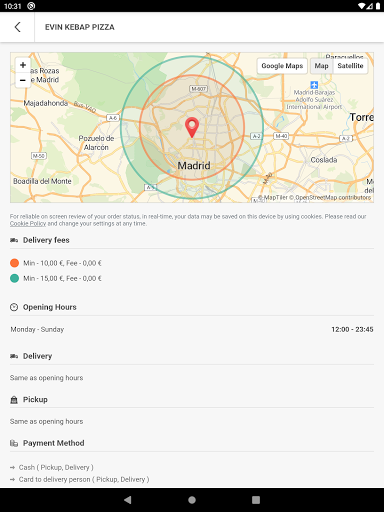The image size is (384, 512).
Task: Click Boadilla del Monte label on map
Action: [x=42, y=181]
